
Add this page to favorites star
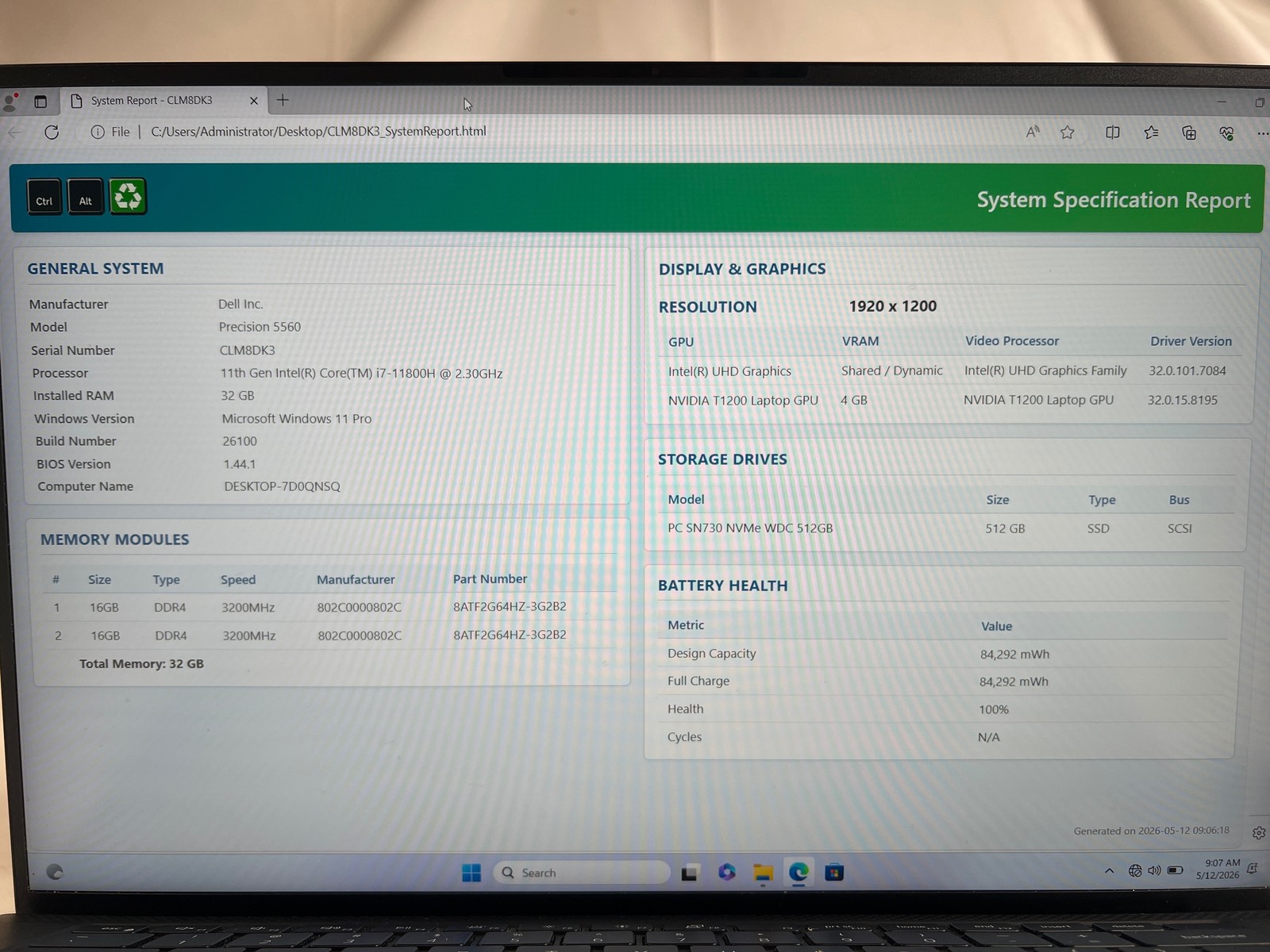pyautogui.click(x=1068, y=132)
